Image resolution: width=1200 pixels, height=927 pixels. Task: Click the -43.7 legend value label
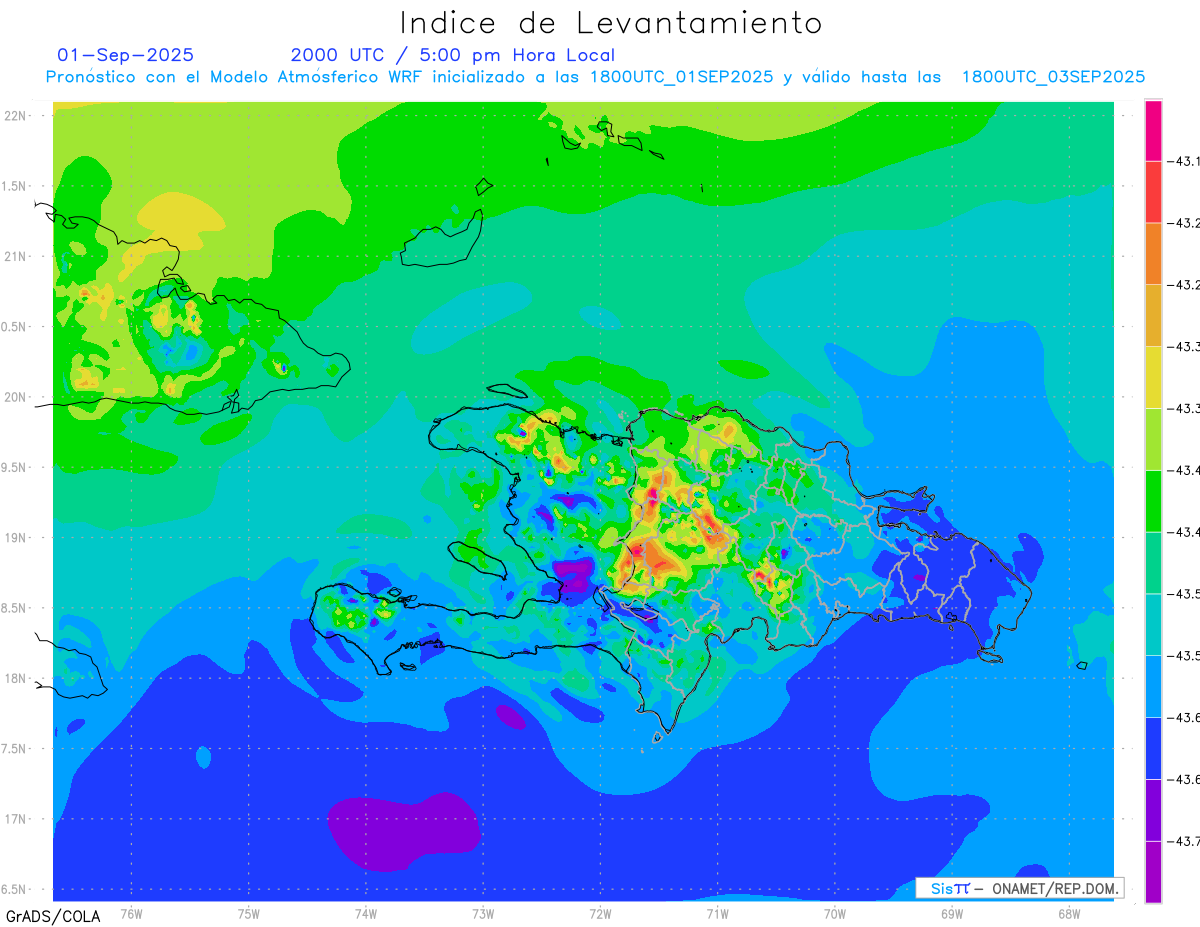pyautogui.click(x=1186, y=842)
